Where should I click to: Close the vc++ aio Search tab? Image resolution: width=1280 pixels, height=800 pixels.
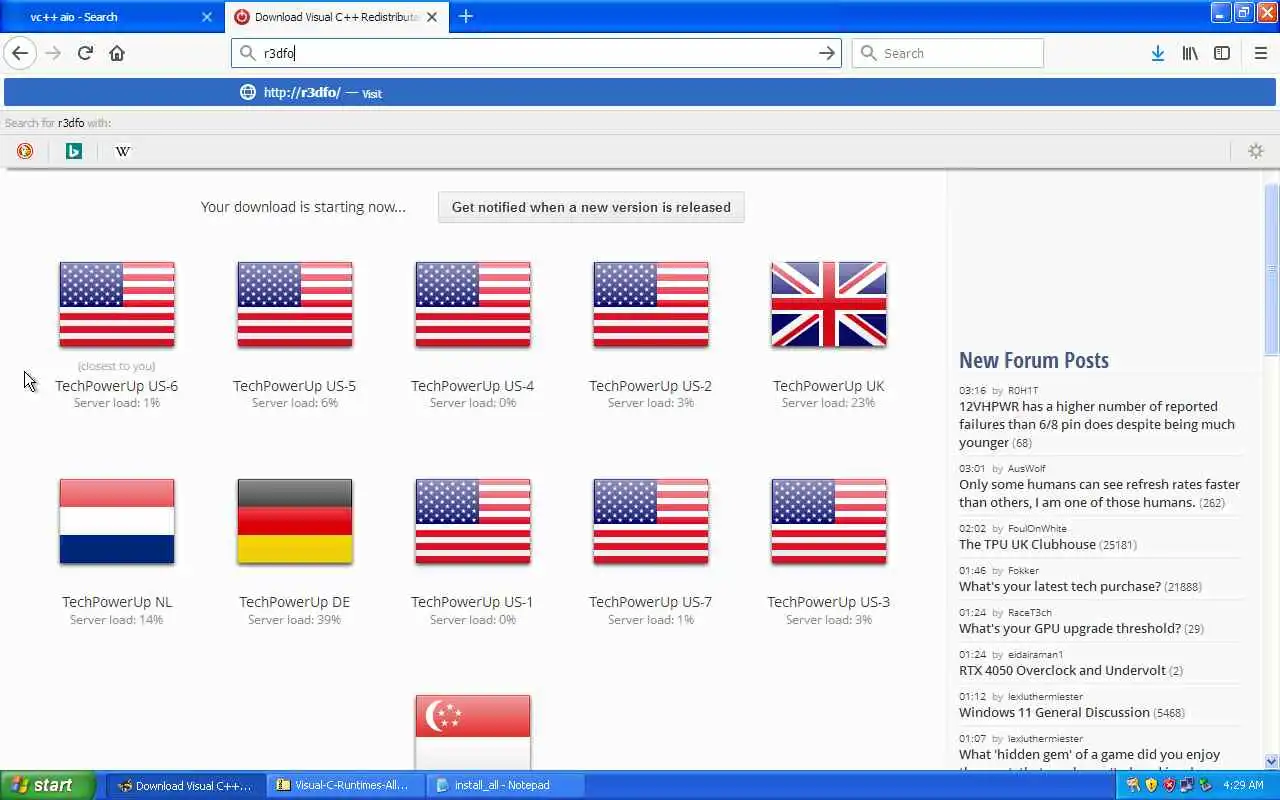(x=207, y=17)
